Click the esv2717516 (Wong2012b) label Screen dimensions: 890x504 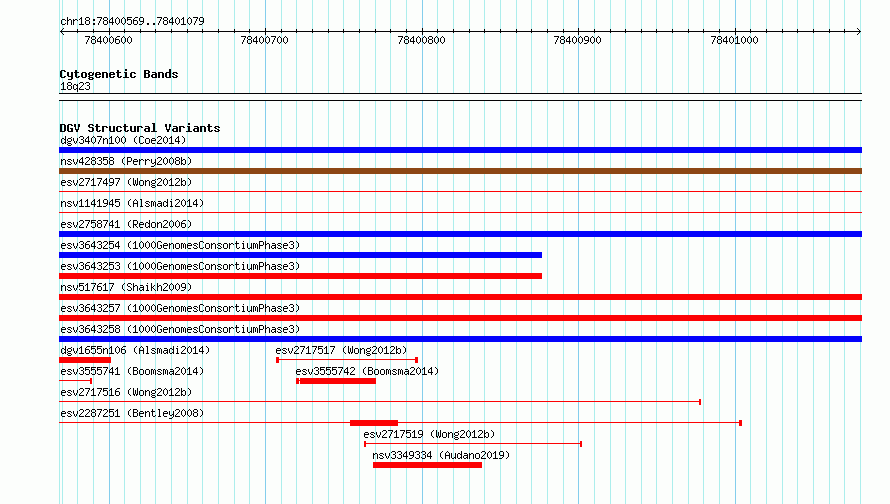point(126,392)
